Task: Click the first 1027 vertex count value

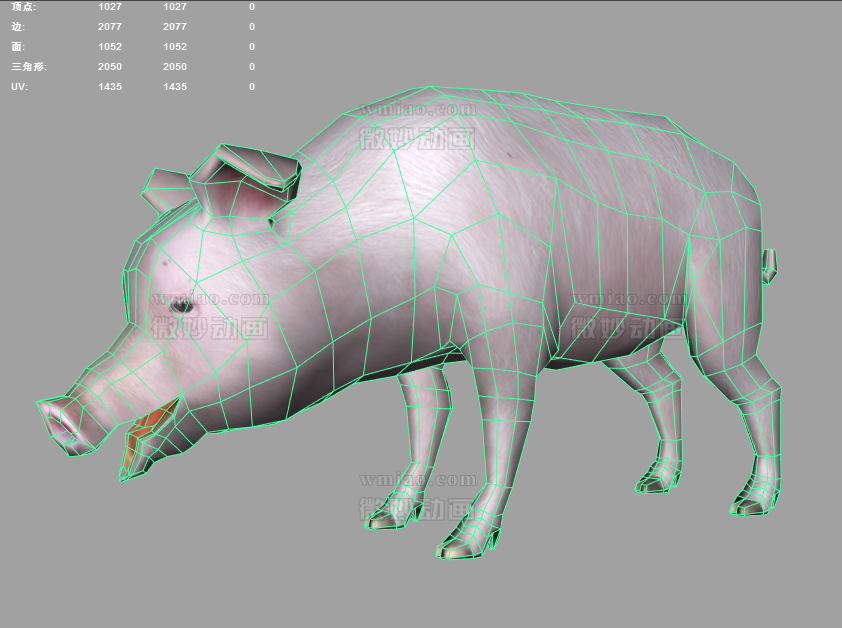Action: click(x=110, y=7)
